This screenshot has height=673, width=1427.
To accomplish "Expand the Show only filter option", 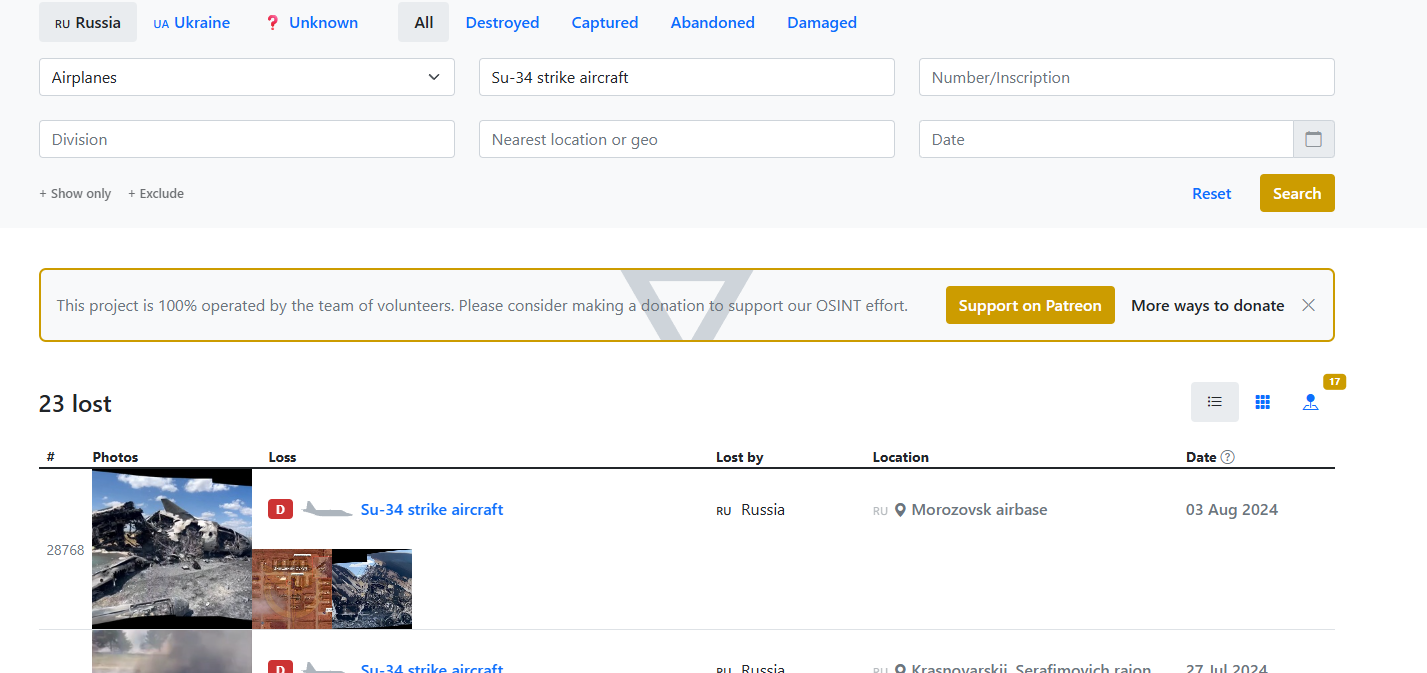I will coord(75,194).
